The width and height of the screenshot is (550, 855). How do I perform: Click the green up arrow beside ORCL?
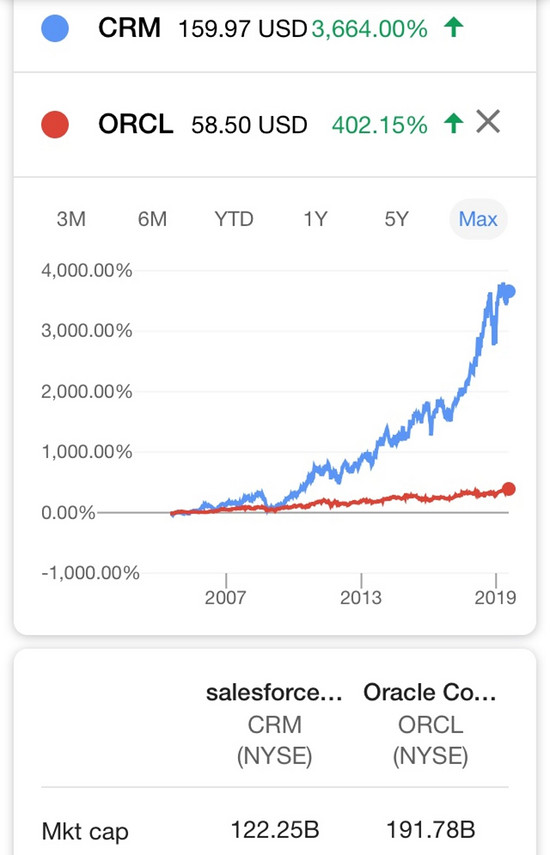pos(454,123)
